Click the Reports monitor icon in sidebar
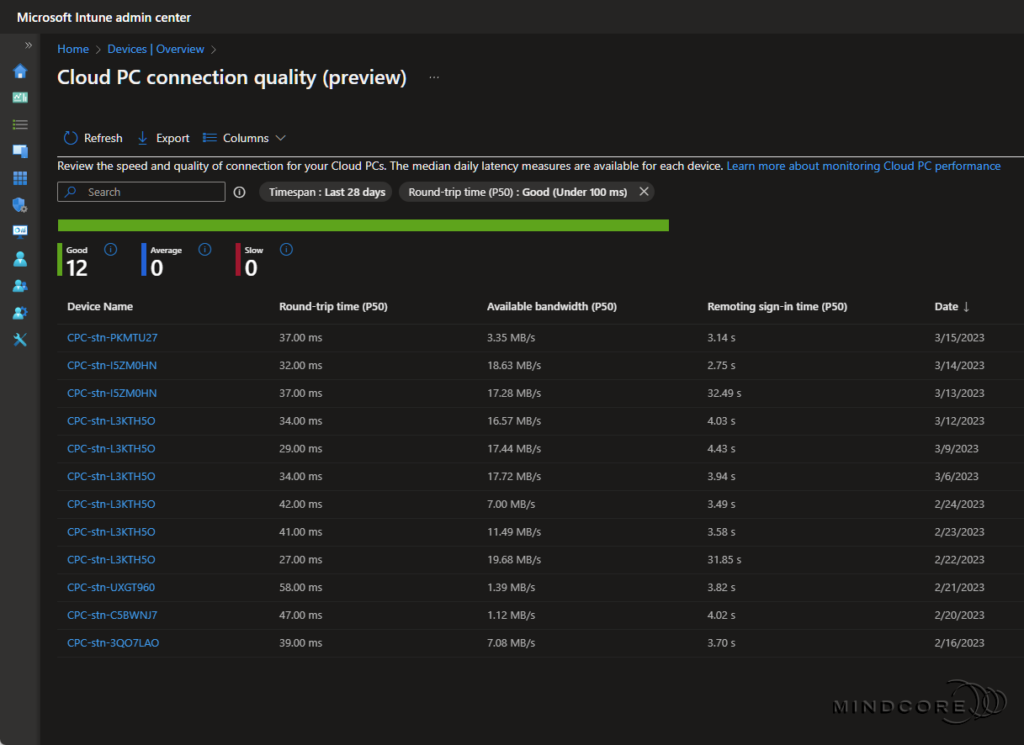Image resolution: width=1024 pixels, height=745 pixels. 19,231
